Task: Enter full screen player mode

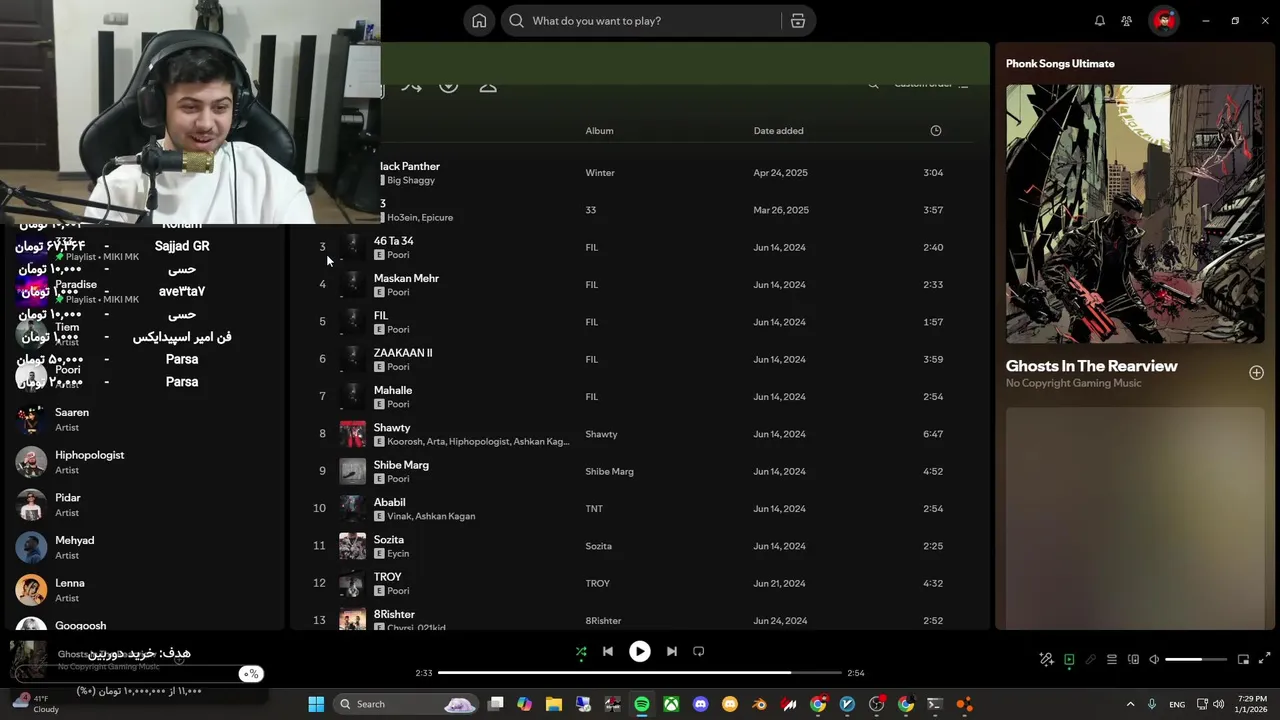Action: pyautogui.click(x=1264, y=659)
